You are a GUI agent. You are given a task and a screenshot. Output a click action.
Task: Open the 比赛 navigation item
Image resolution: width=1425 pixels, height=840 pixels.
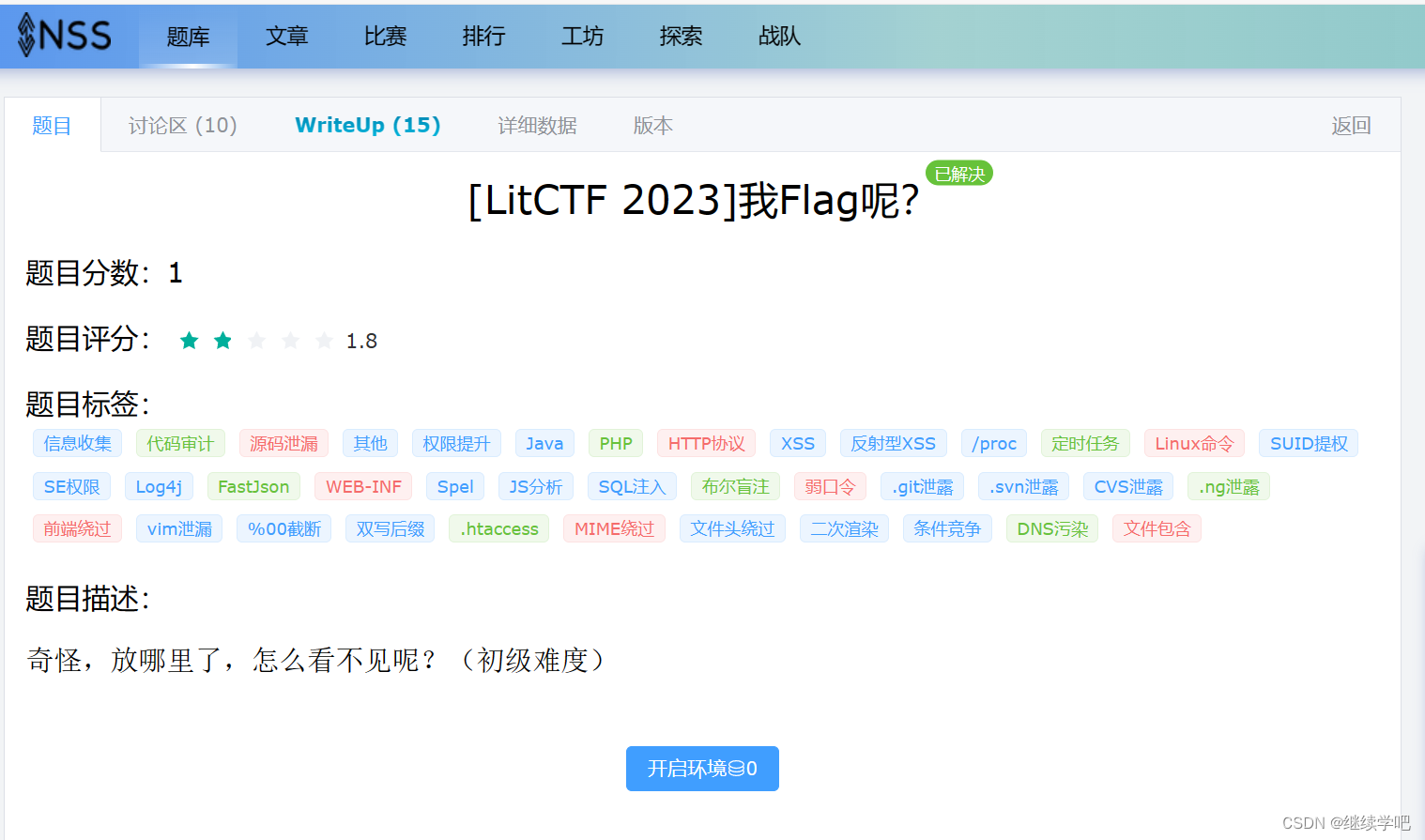[x=384, y=37]
